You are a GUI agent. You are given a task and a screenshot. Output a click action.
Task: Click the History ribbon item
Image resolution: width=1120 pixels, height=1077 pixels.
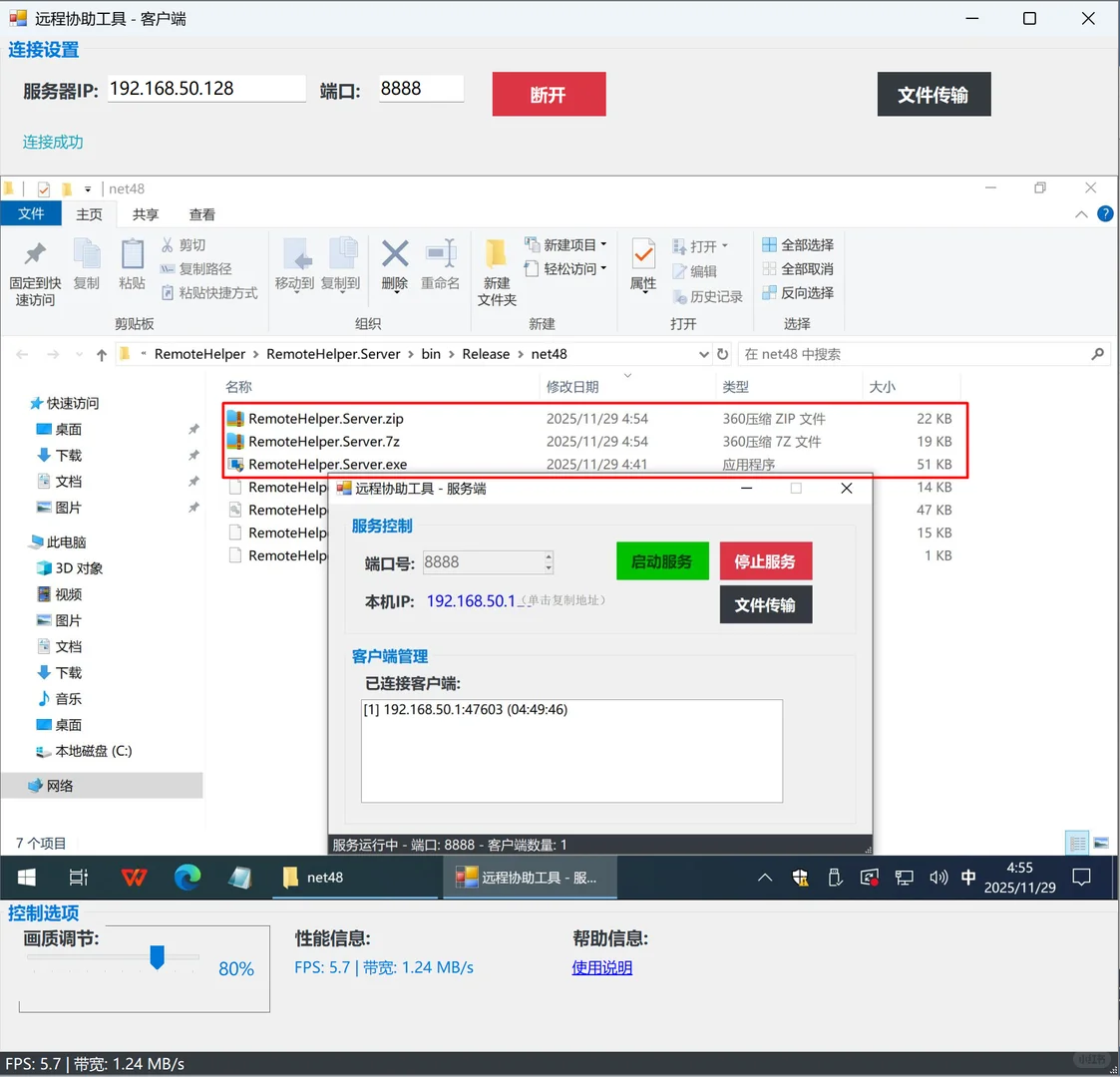(x=707, y=296)
